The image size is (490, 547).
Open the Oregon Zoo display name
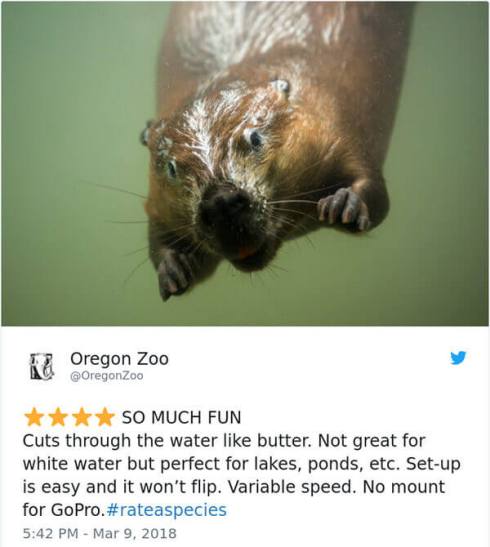tap(119, 359)
